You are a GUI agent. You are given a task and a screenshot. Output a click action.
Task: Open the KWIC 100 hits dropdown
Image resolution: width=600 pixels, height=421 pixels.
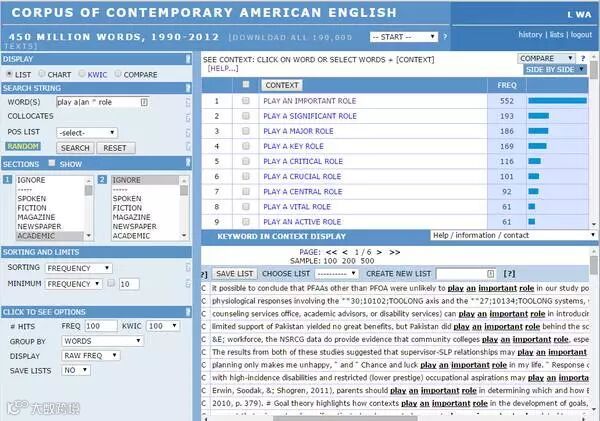163,326
